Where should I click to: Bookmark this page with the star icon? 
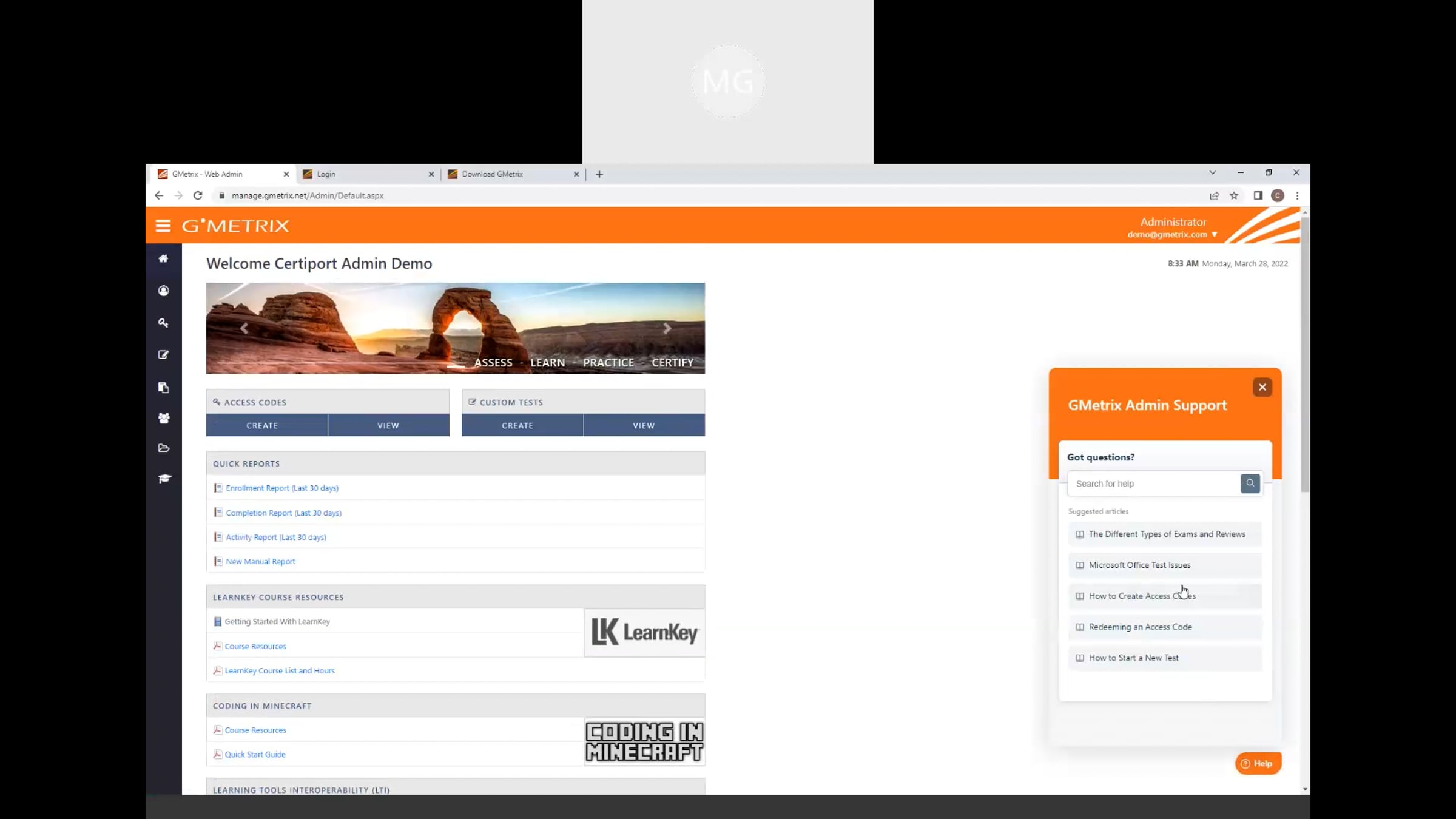(x=1234, y=195)
